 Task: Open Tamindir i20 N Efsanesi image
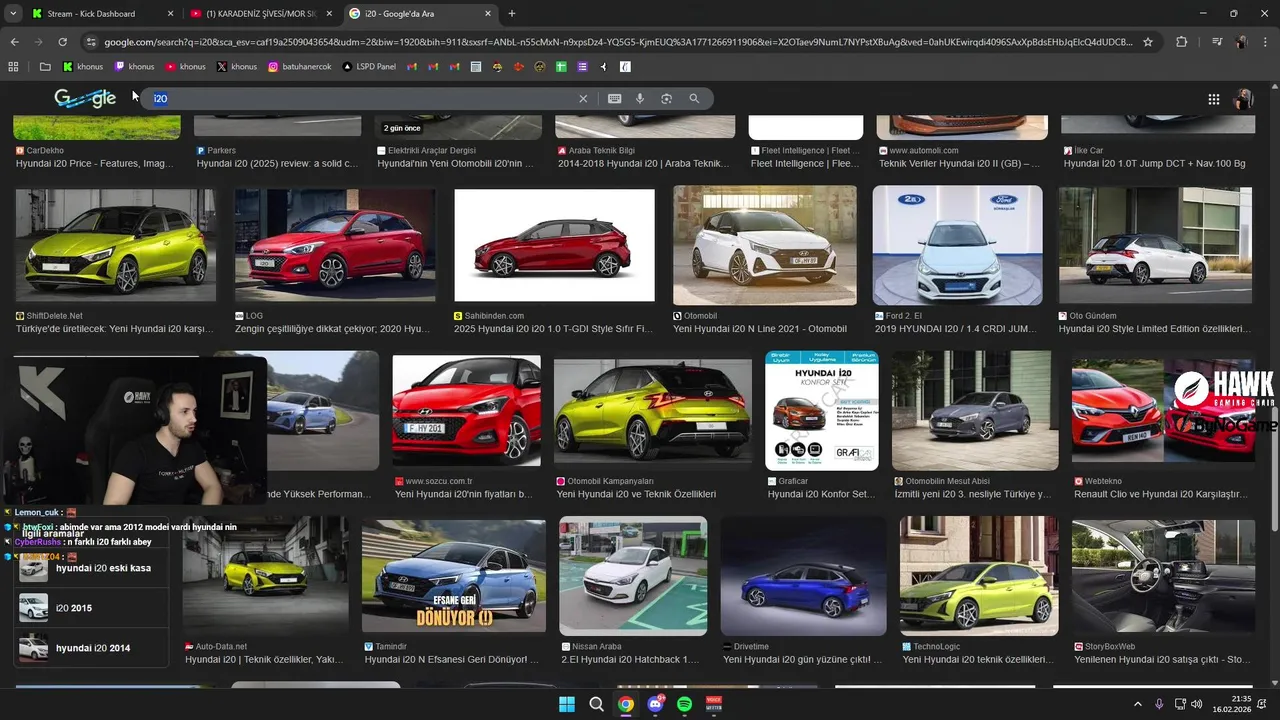tap(453, 576)
